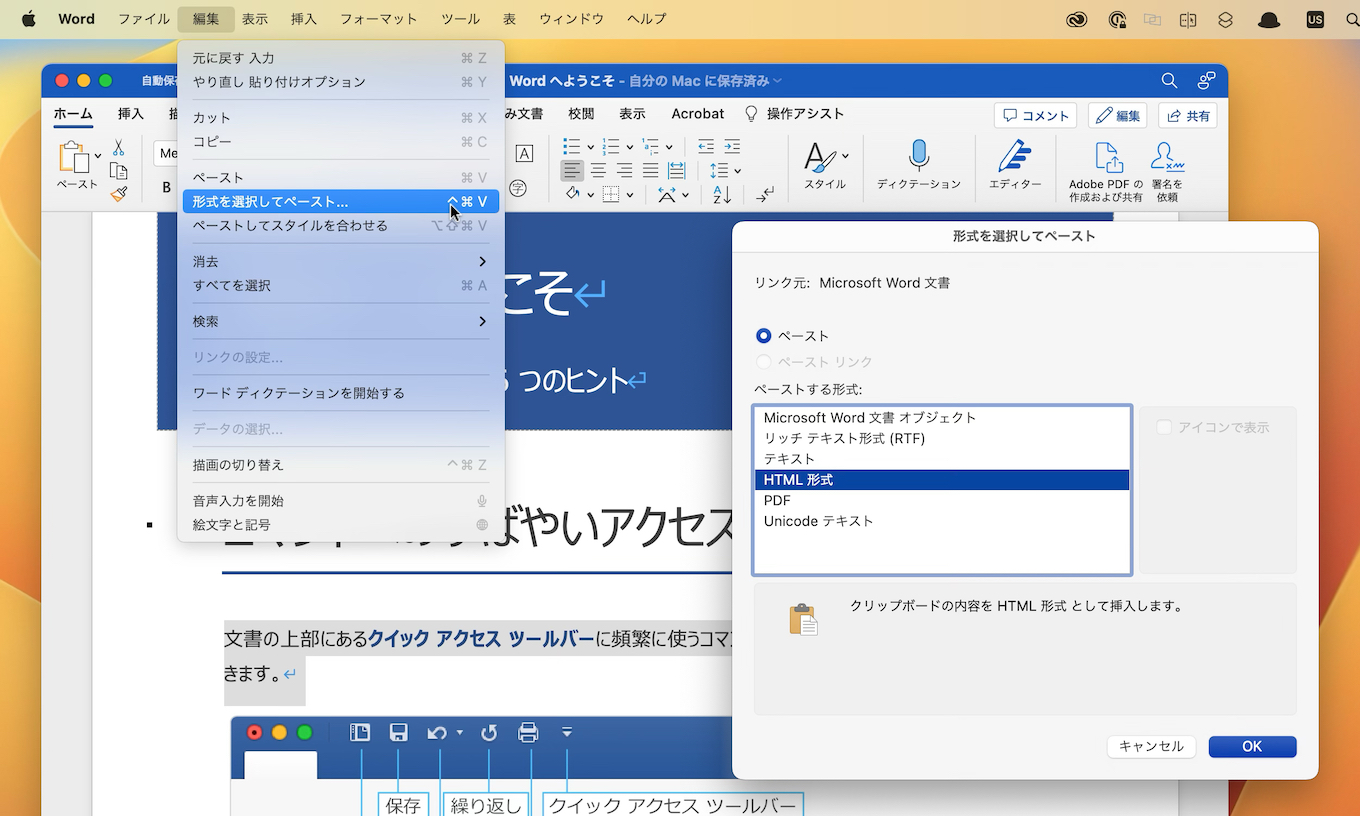
Task: Open the スタイル styles pane icon
Action: (x=820, y=156)
